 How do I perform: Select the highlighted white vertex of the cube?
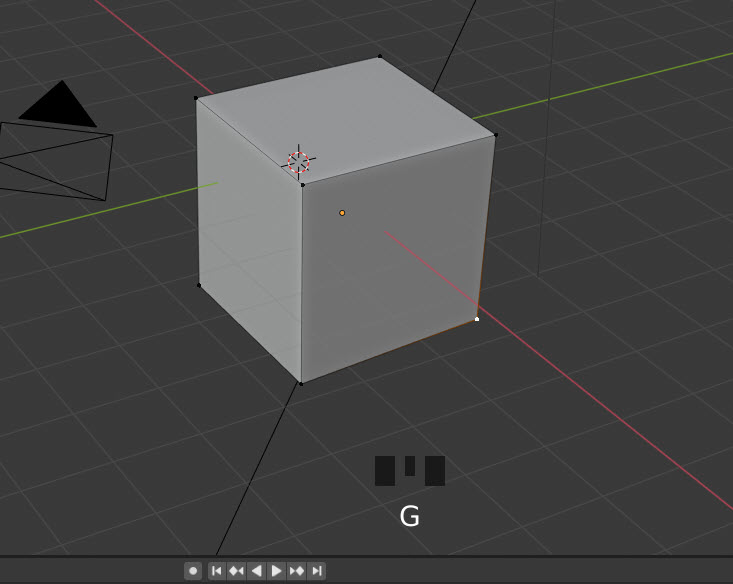click(477, 319)
